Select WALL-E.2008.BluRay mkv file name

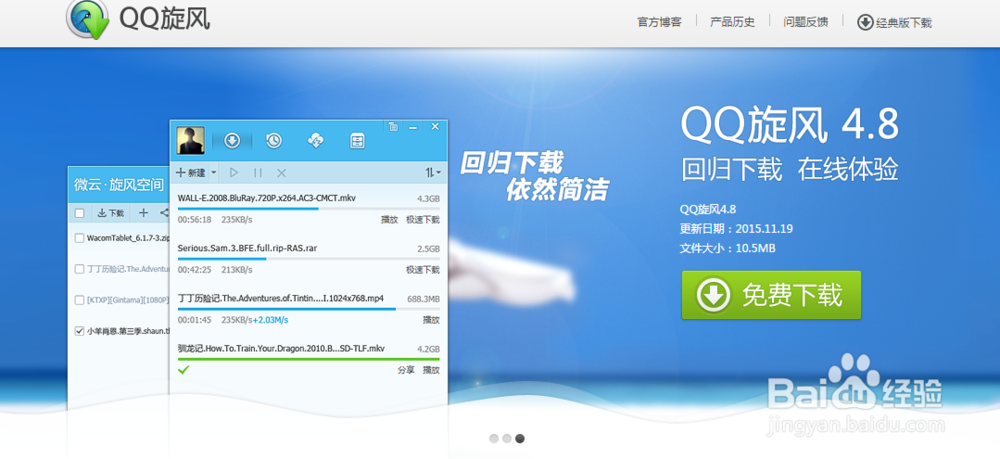tap(267, 198)
